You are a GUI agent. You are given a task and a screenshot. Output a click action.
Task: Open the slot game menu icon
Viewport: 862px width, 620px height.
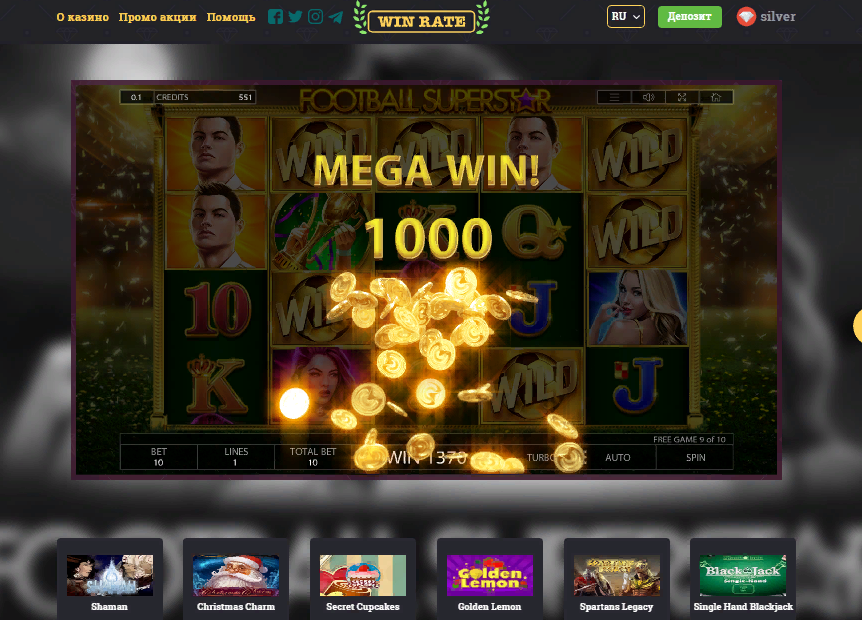(614, 97)
